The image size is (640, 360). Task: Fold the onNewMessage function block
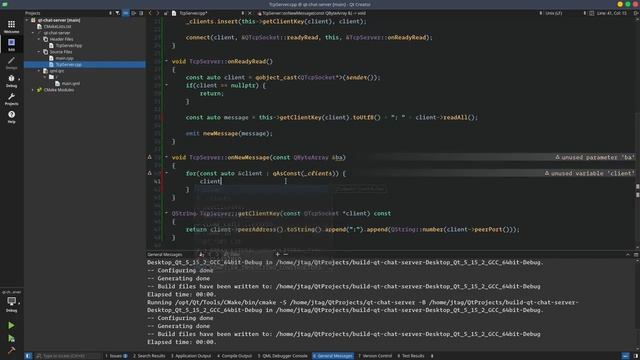166,157
